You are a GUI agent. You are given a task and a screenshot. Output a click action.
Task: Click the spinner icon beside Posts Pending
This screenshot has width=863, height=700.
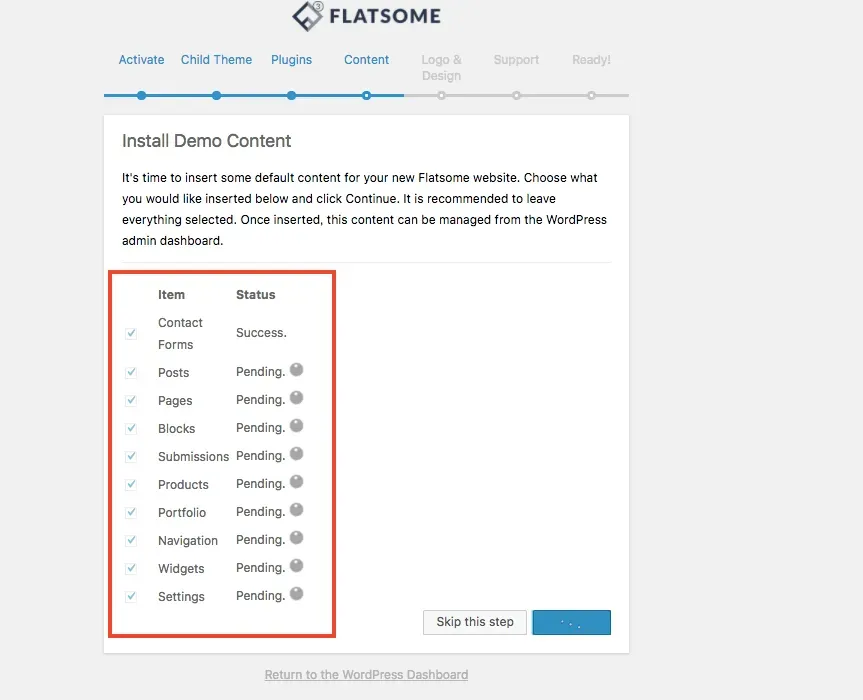[296, 369]
